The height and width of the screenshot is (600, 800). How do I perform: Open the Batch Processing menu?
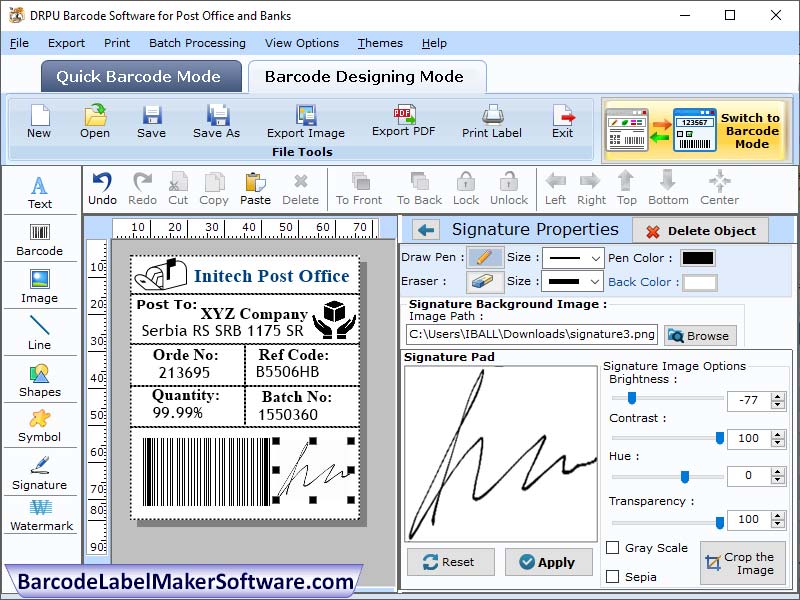(197, 43)
